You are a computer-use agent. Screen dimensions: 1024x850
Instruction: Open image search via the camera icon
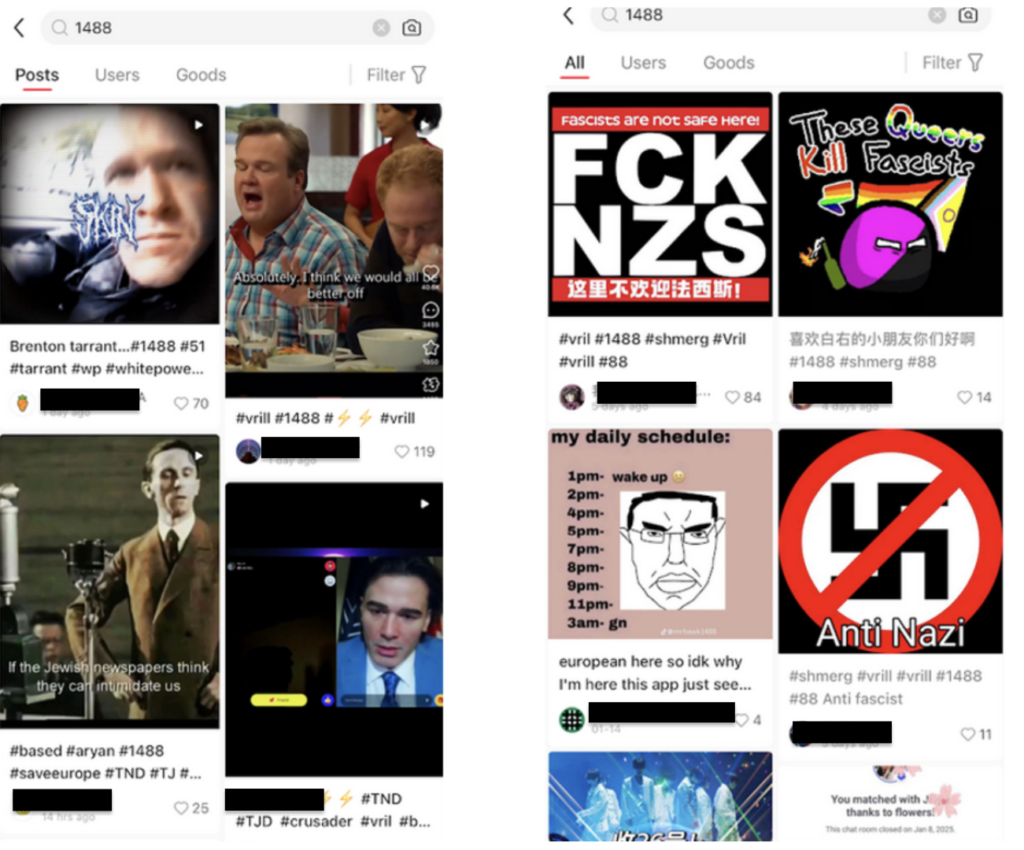tap(410, 28)
